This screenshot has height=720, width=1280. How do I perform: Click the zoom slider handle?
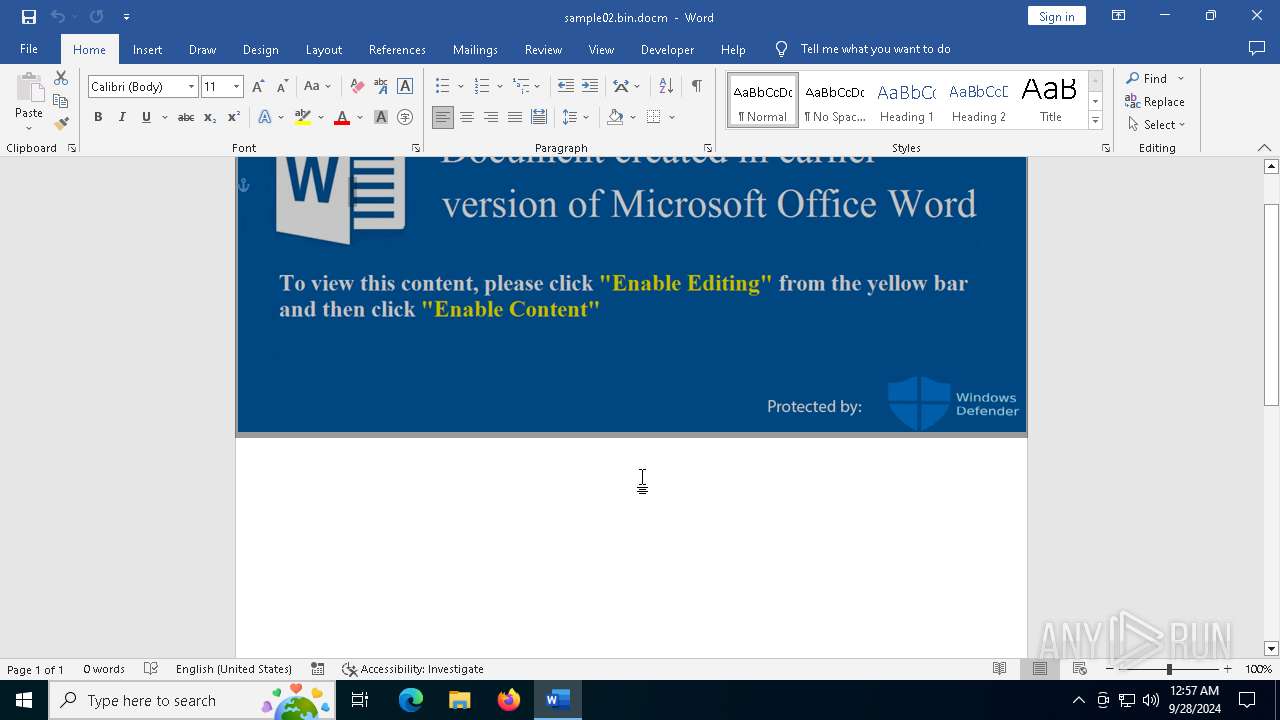(1169, 669)
